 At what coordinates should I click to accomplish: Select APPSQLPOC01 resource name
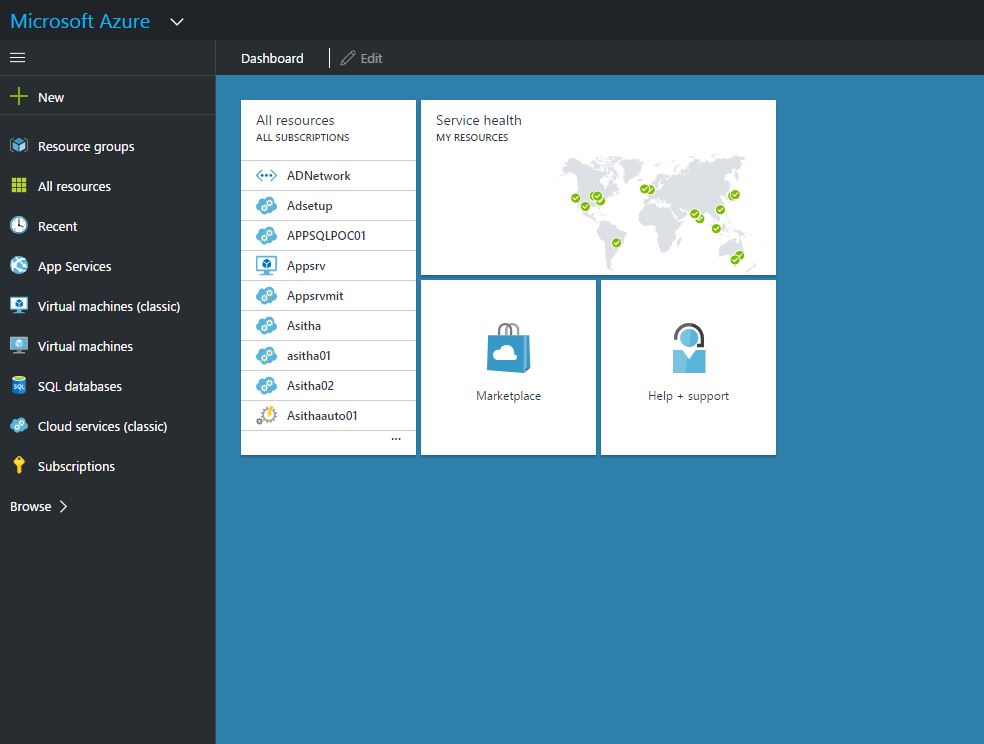[326, 236]
